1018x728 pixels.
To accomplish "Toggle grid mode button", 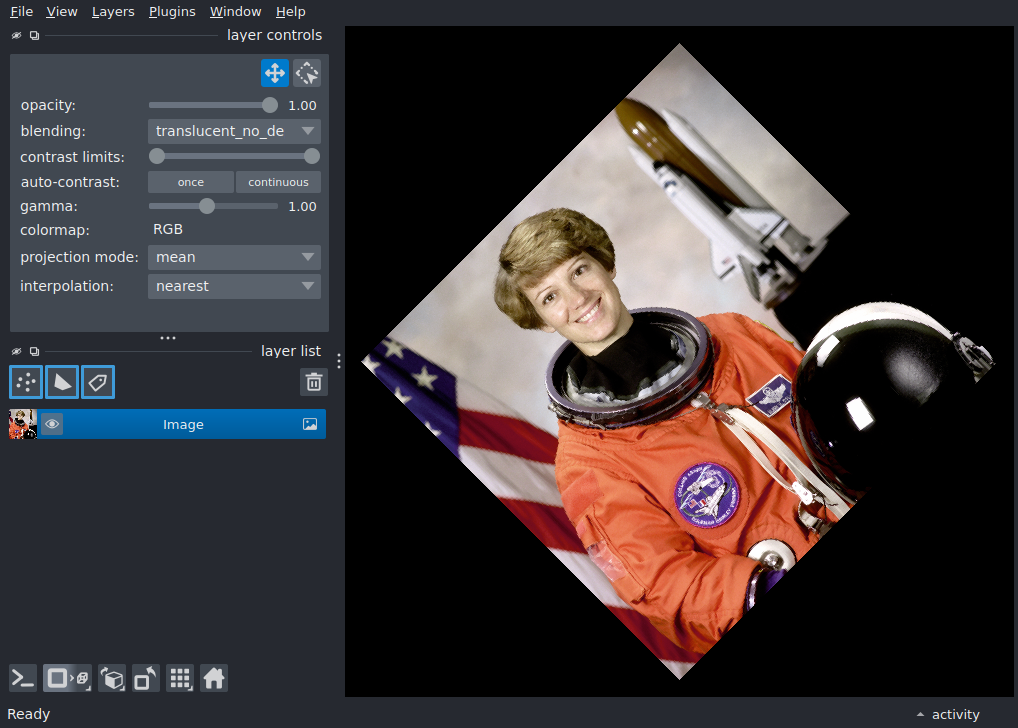I will (x=180, y=679).
